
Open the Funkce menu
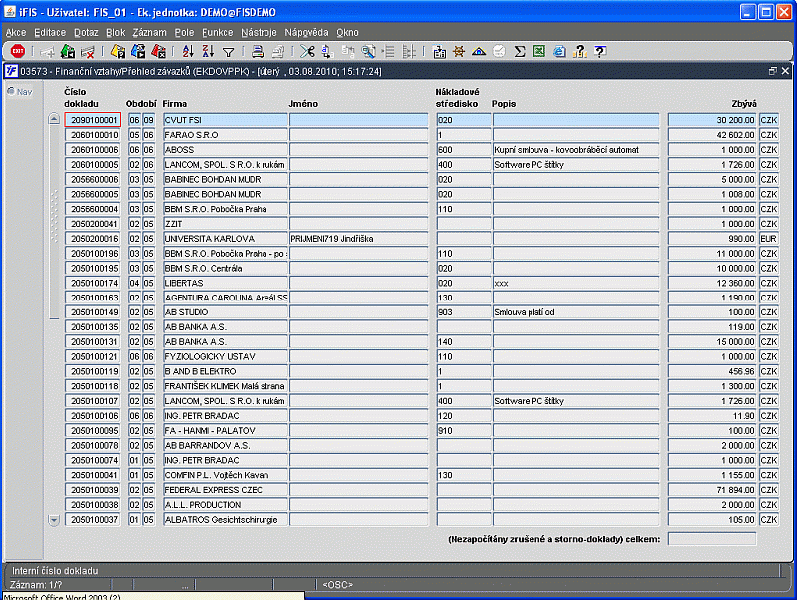point(218,33)
